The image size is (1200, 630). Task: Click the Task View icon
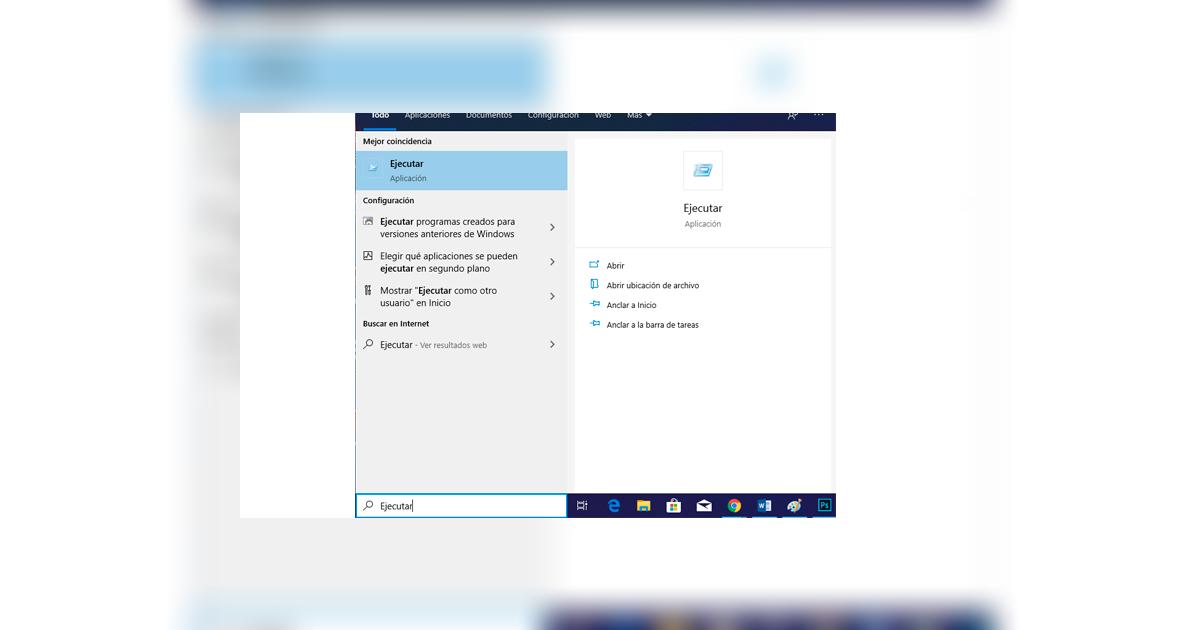582,506
